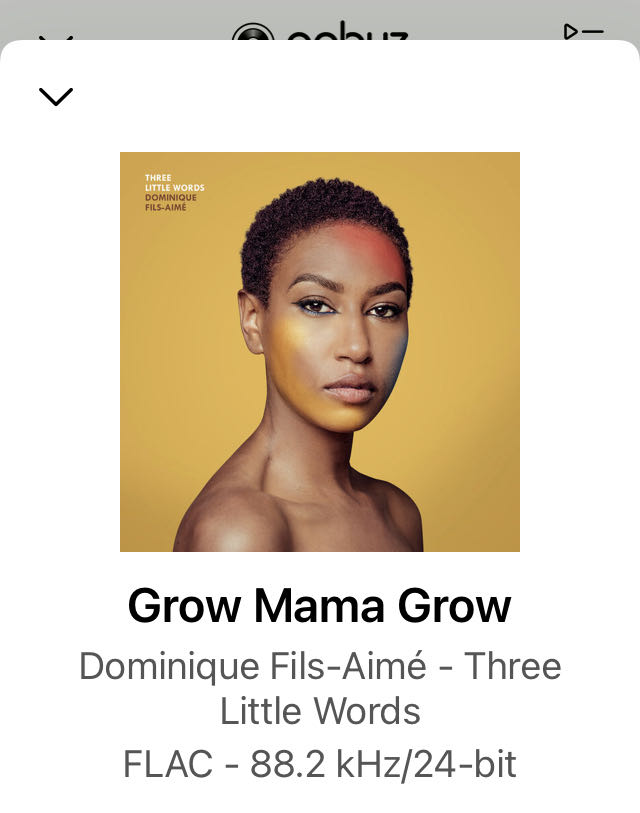This screenshot has height=813, width=640.
Task: Tap the Qobuz vinyl disc logo icon
Action: [x=253, y=32]
